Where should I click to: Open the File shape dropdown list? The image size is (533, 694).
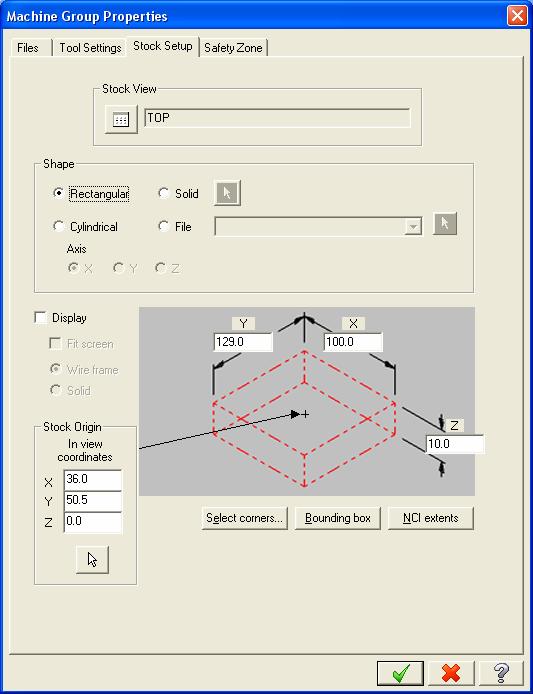click(x=413, y=227)
